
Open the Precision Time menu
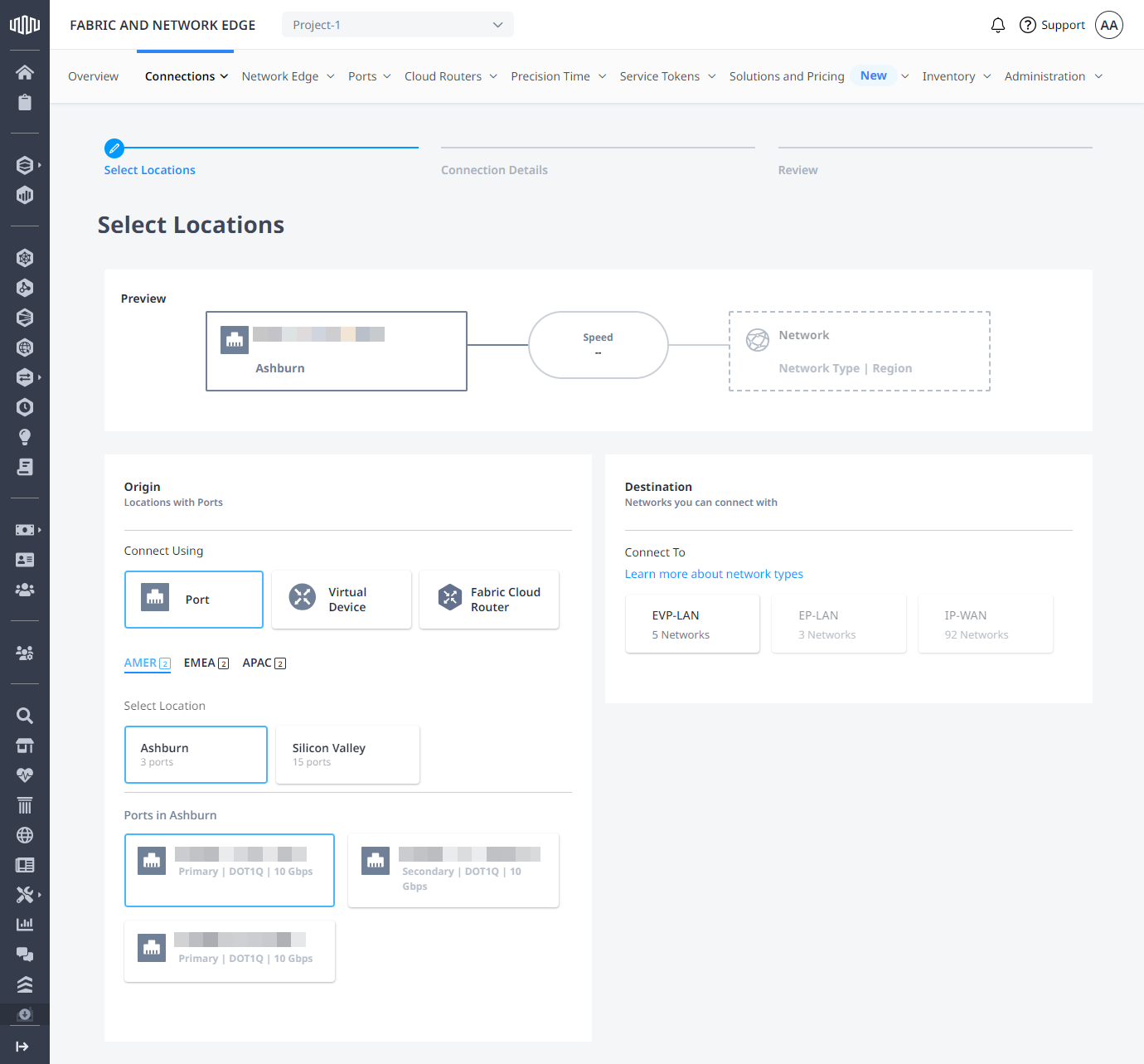(x=559, y=76)
